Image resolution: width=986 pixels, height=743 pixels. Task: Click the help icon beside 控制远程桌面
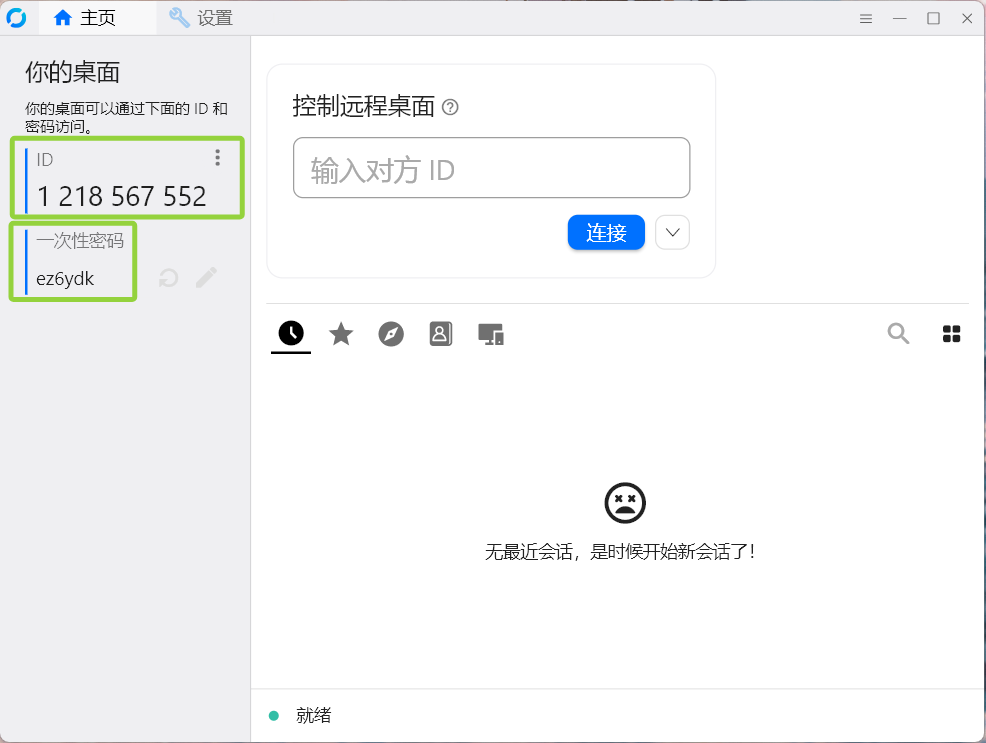[x=450, y=107]
